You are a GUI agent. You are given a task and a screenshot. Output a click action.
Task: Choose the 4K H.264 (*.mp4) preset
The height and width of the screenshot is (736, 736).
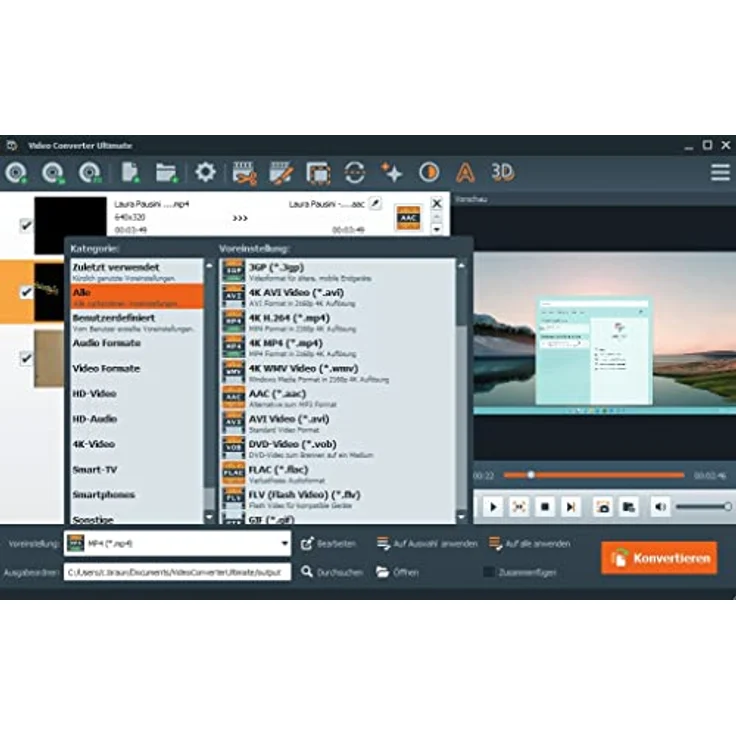click(x=338, y=322)
